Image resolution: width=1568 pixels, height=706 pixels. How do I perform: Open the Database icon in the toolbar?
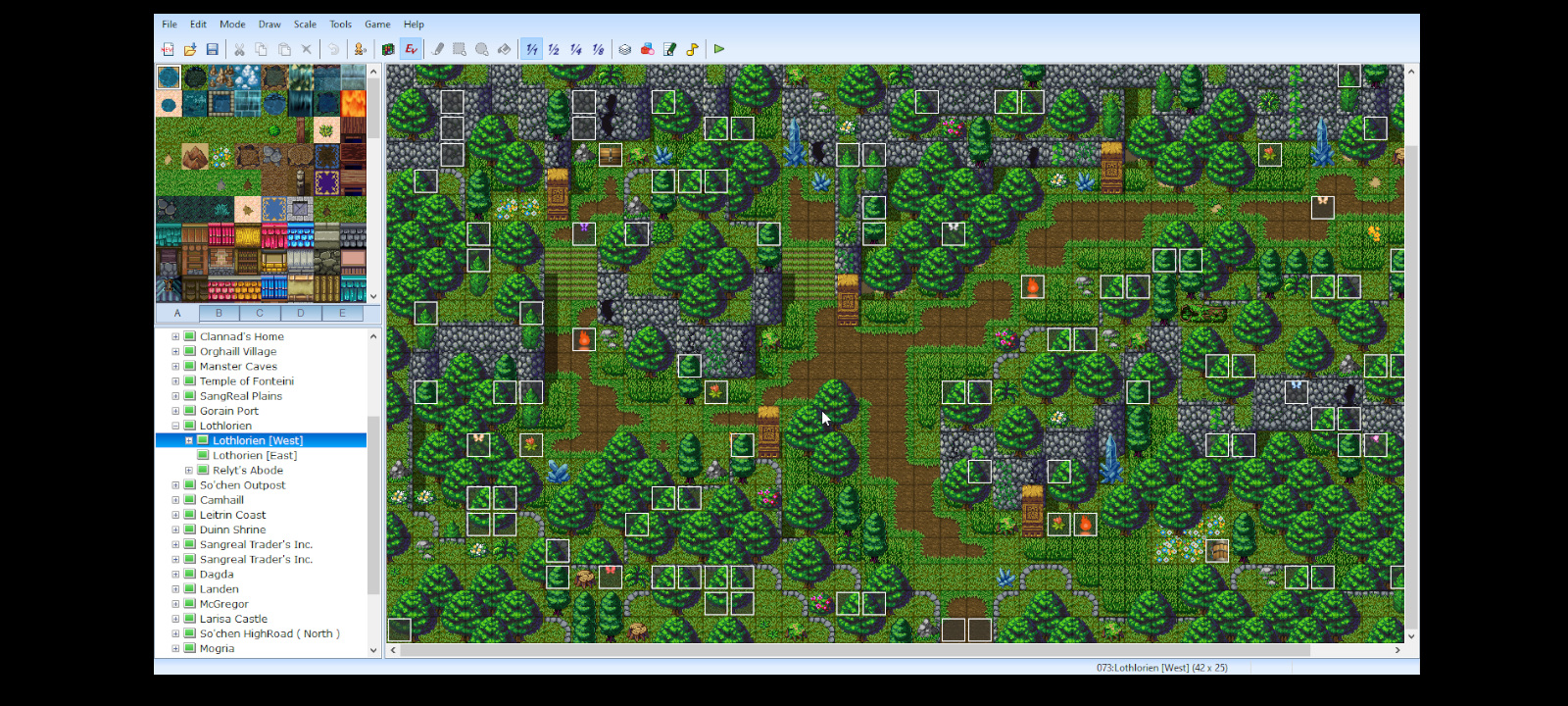(x=624, y=49)
